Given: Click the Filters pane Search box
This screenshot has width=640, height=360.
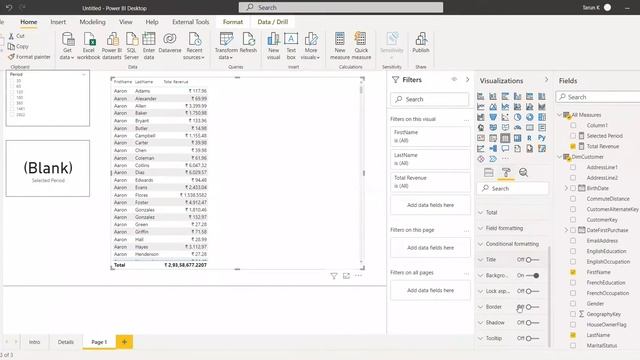Looking at the screenshot, I should [x=430, y=99].
